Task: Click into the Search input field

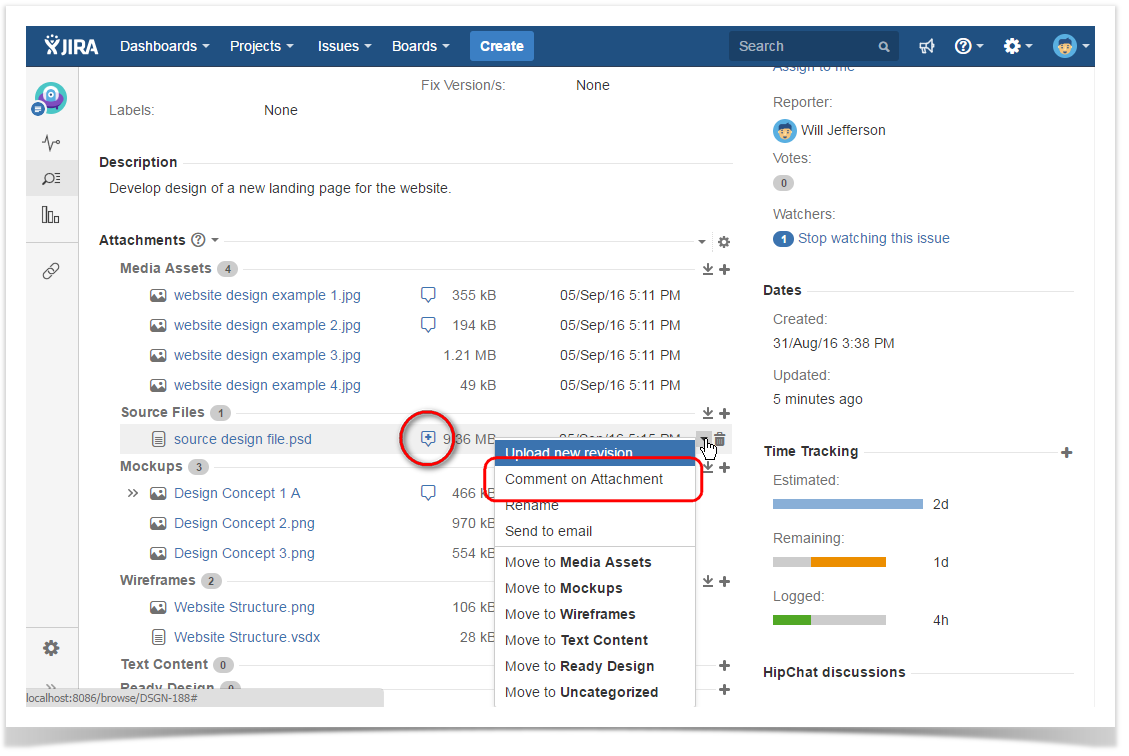Action: pos(805,46)
